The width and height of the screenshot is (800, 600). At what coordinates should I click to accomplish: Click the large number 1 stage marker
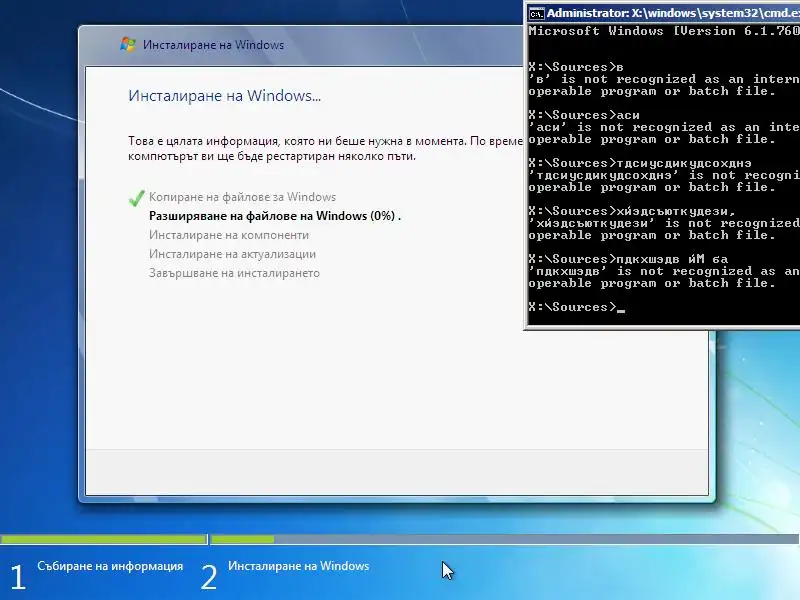coord(18,578)
